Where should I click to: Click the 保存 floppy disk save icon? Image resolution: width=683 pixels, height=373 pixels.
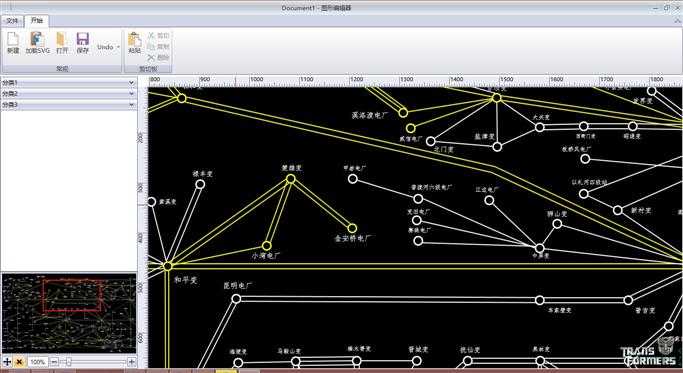(x=83, y=39)
